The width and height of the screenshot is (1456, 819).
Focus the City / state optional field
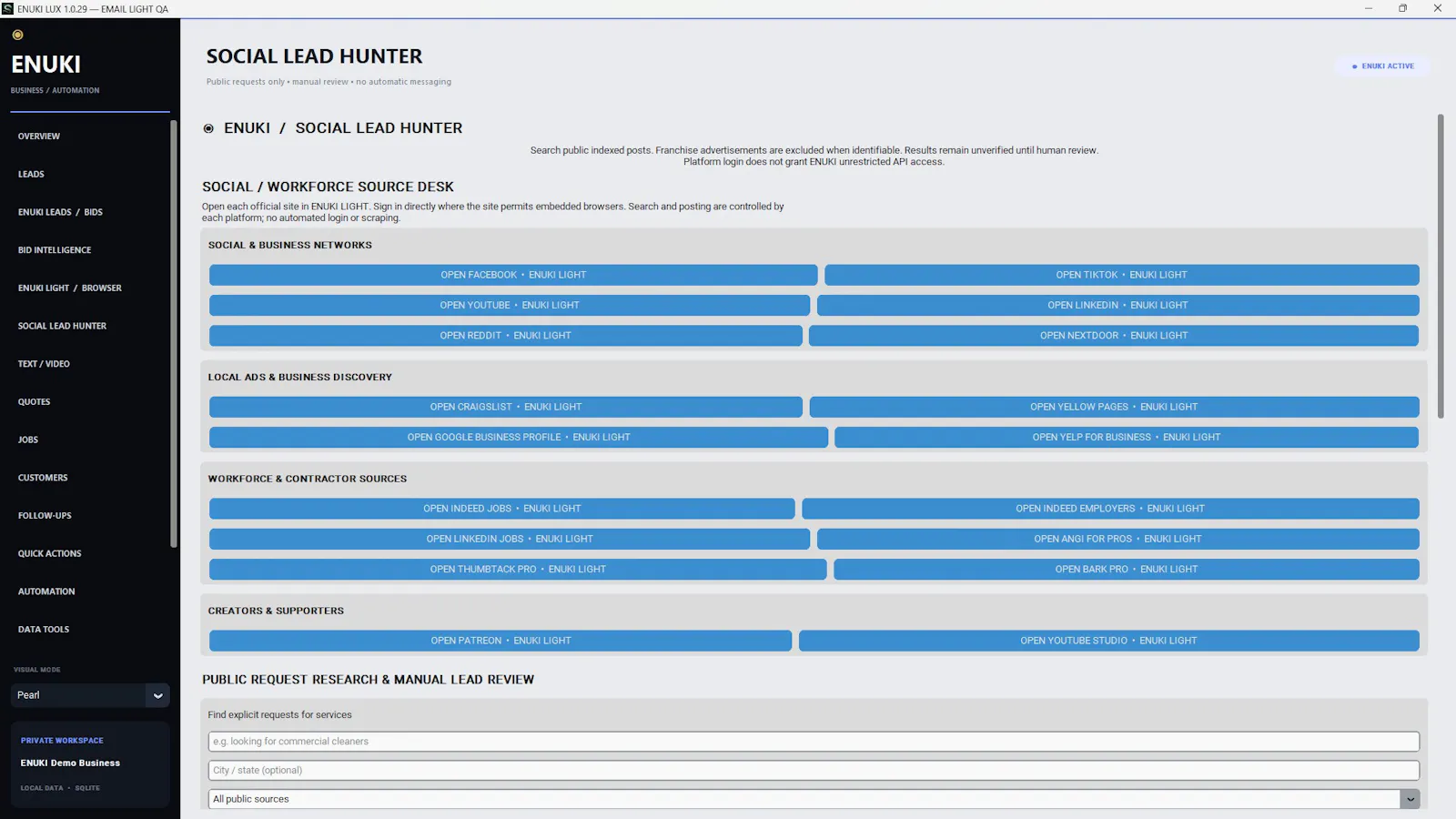(814, 771)
